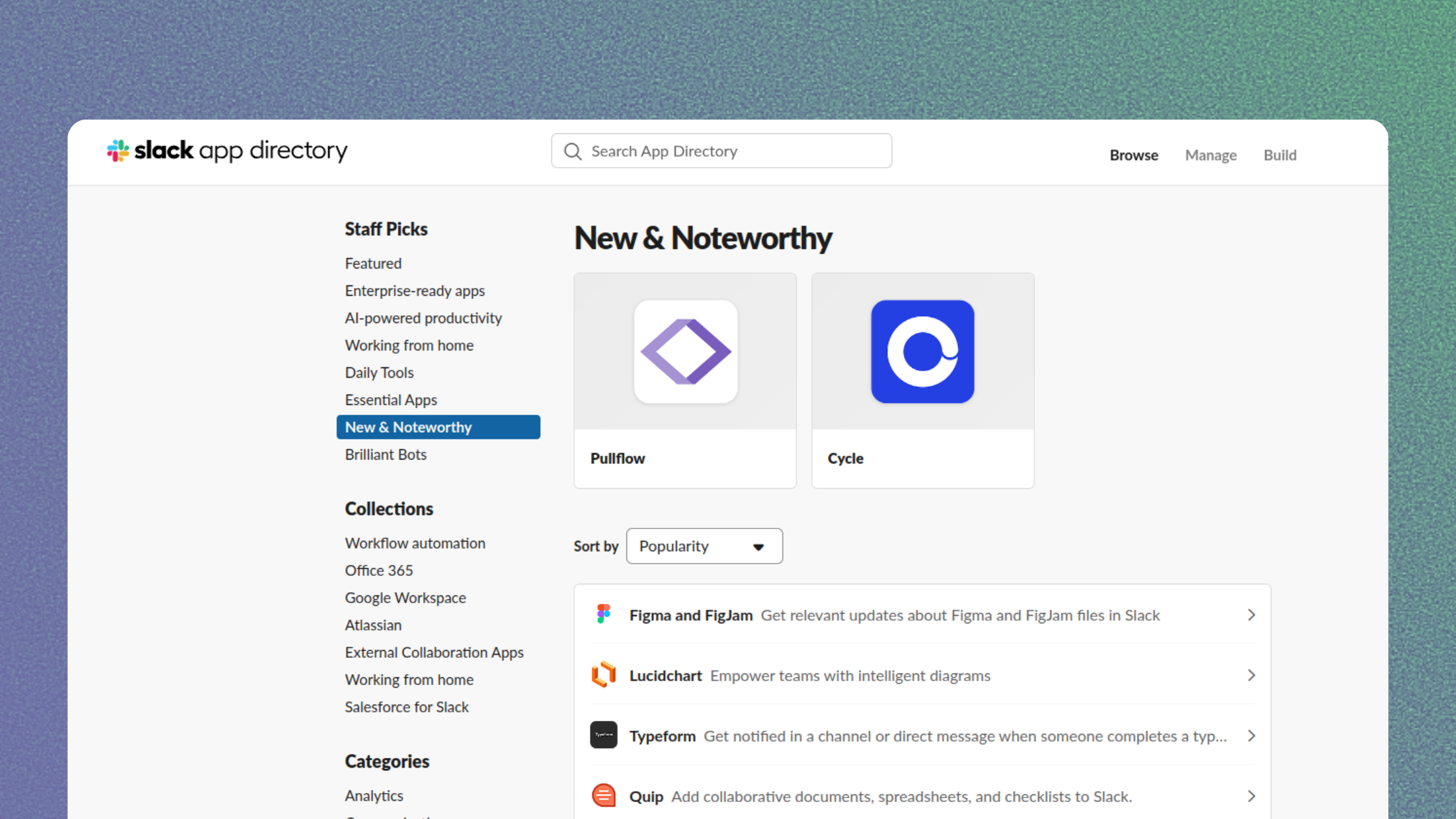1456x819 pixels.
Task: Open Working from home under Collections
Action: pyautogui.click(x=409, y=679)
